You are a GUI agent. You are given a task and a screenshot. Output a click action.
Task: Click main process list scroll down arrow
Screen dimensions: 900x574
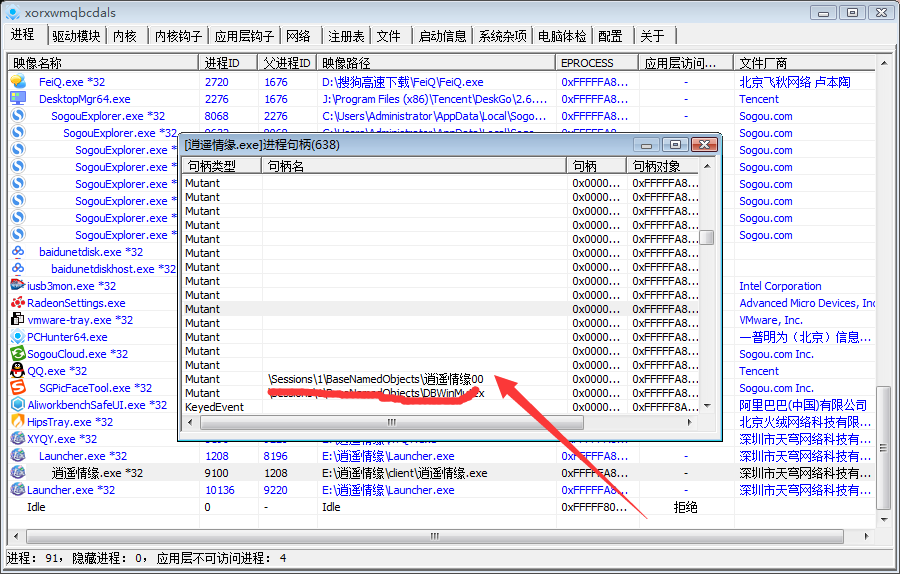[x=884, y=519]
